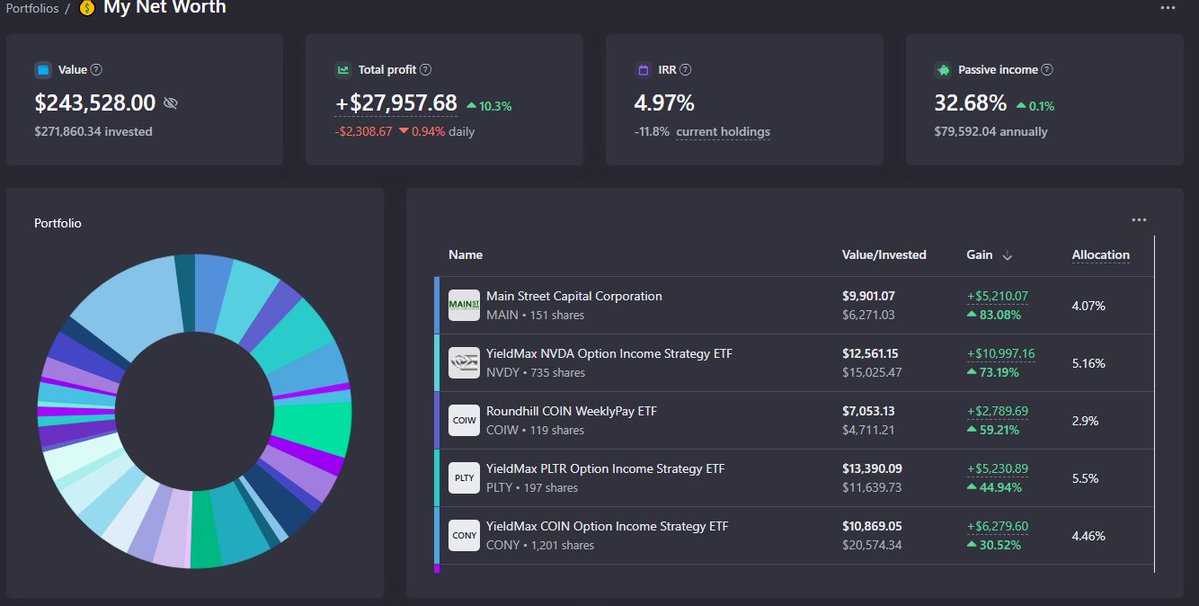Click the PLTY ticker icon
This screenshot has height=606, width=1199.
tap(464, 478)
